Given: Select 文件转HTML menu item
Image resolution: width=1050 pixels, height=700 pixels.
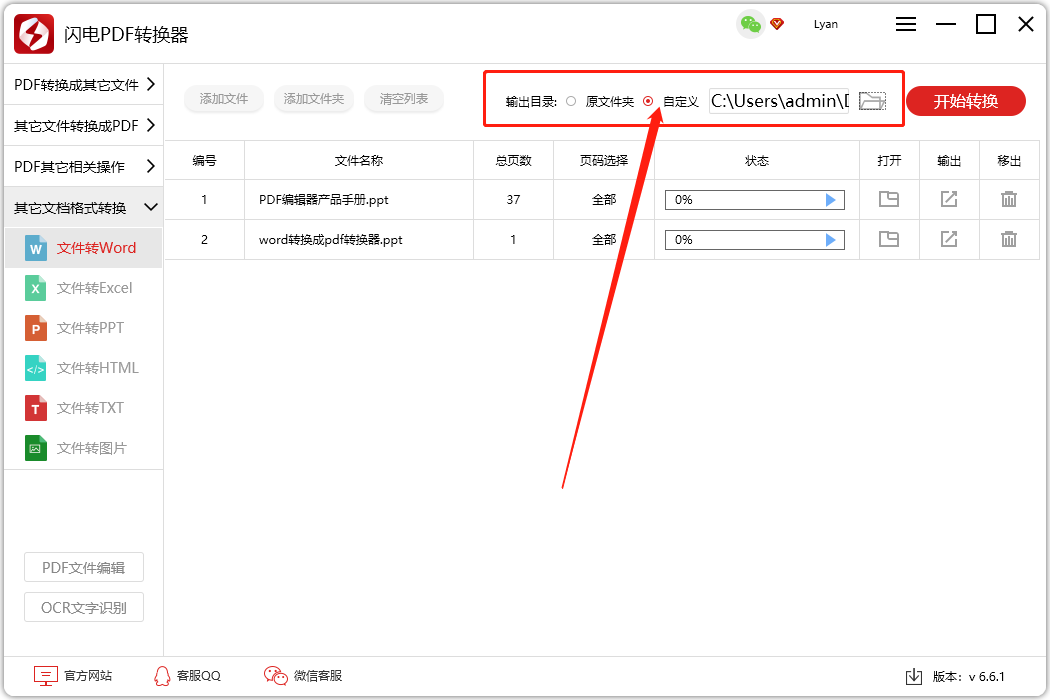Looking at the screenshot, I should pos(84,368).
